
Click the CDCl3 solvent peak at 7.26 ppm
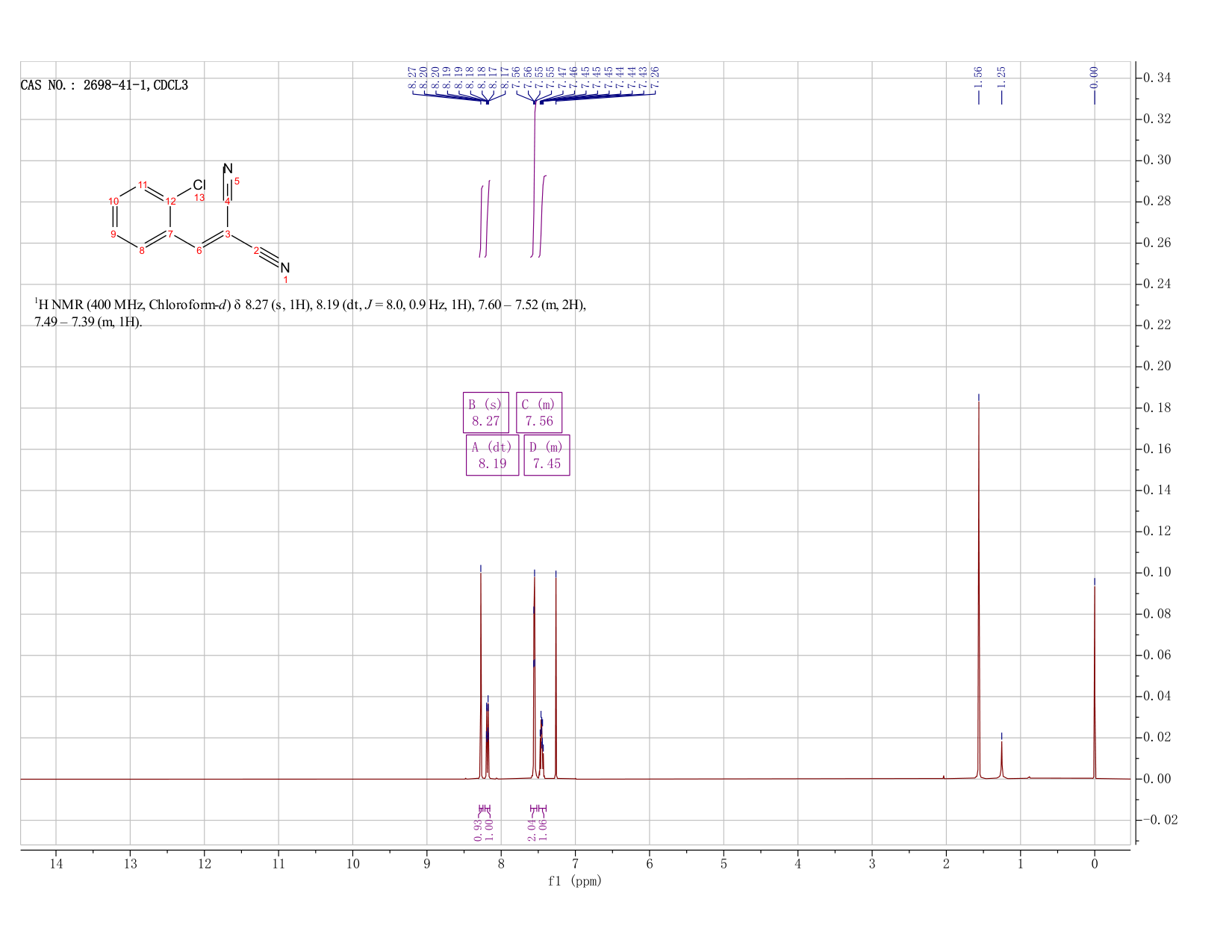556,678
